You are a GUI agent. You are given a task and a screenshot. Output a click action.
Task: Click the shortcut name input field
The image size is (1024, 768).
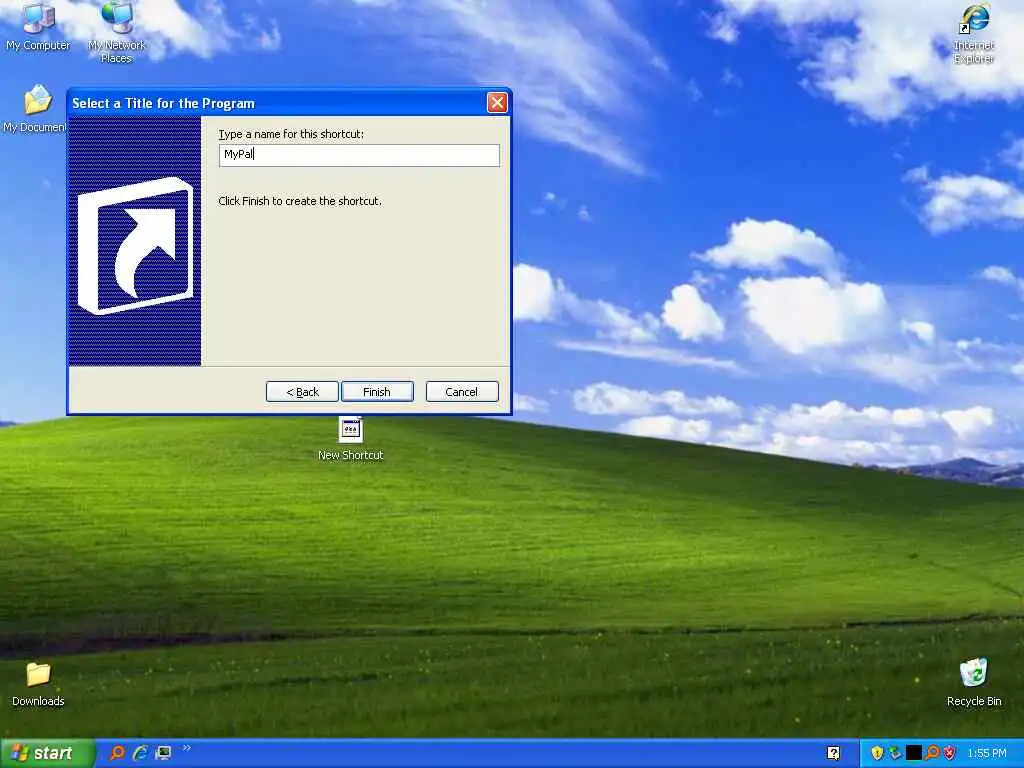(x=359, y=155)
